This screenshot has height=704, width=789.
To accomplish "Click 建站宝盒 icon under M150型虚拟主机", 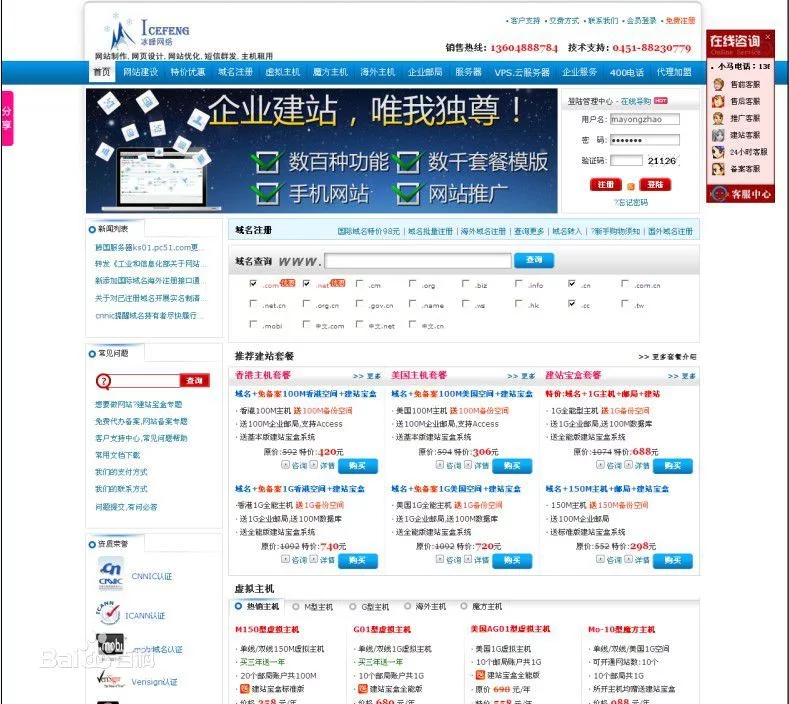I will click(245, 688).
